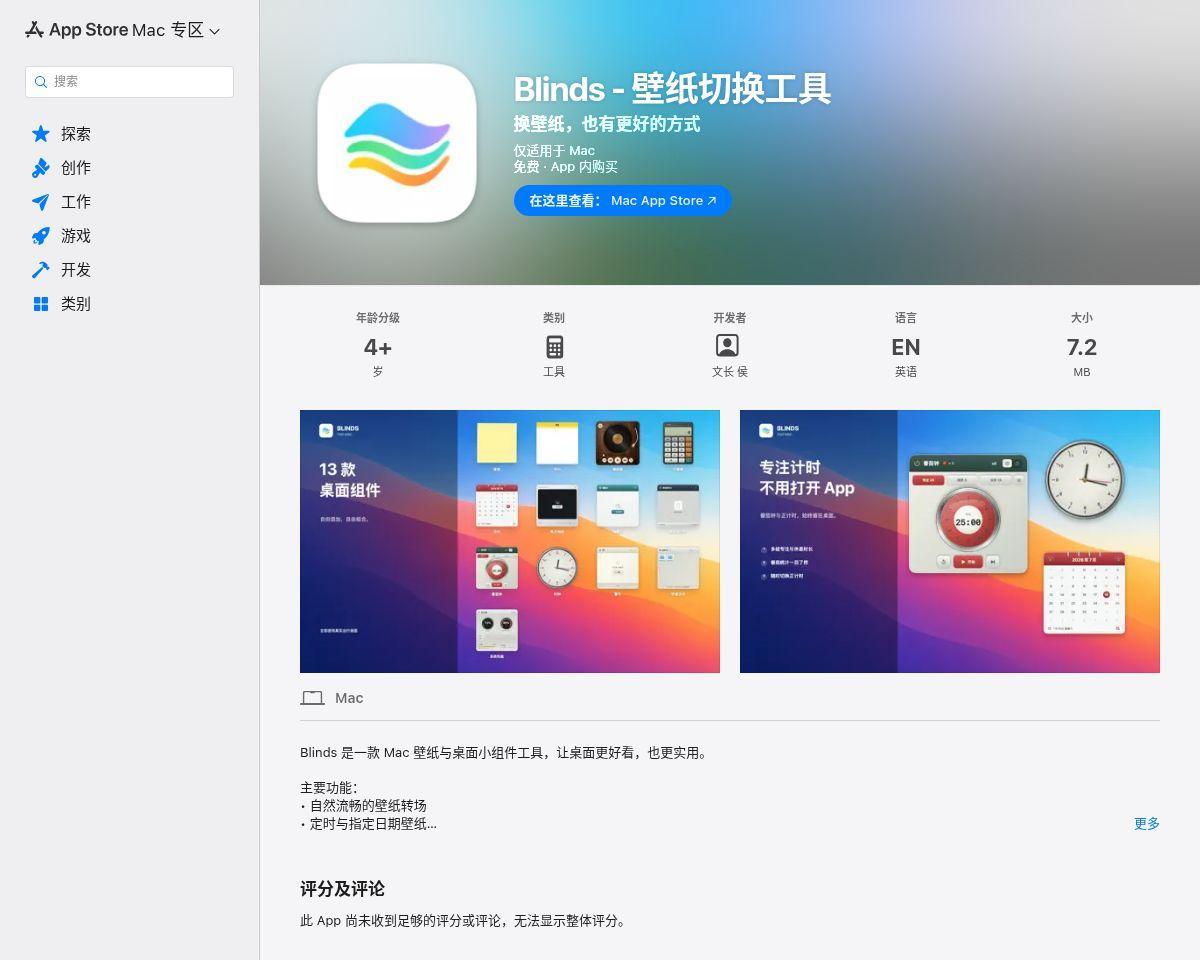
Task: Open the 专注计时 screenshot thumbnail
Action: pyautogui.click(x=950, y=541)
